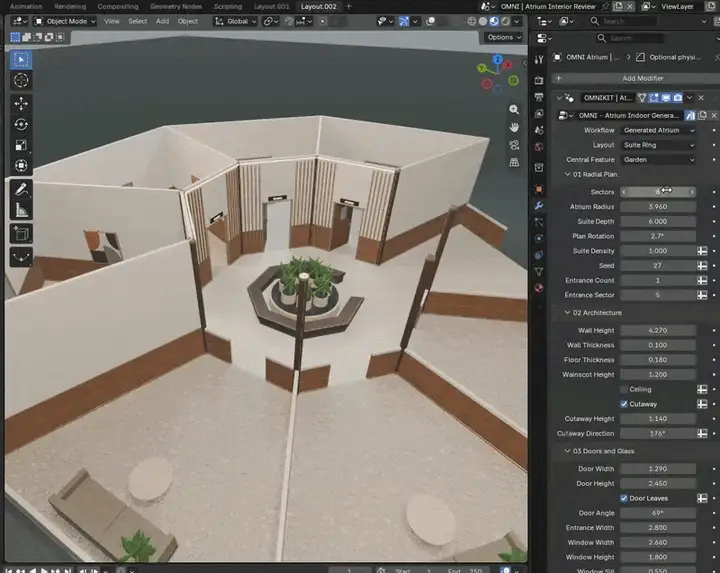The width and height of the screenshot is (720, 573).
Task: Toggle modifier on-cage filter icon
Action: click(x=642, y=98)
